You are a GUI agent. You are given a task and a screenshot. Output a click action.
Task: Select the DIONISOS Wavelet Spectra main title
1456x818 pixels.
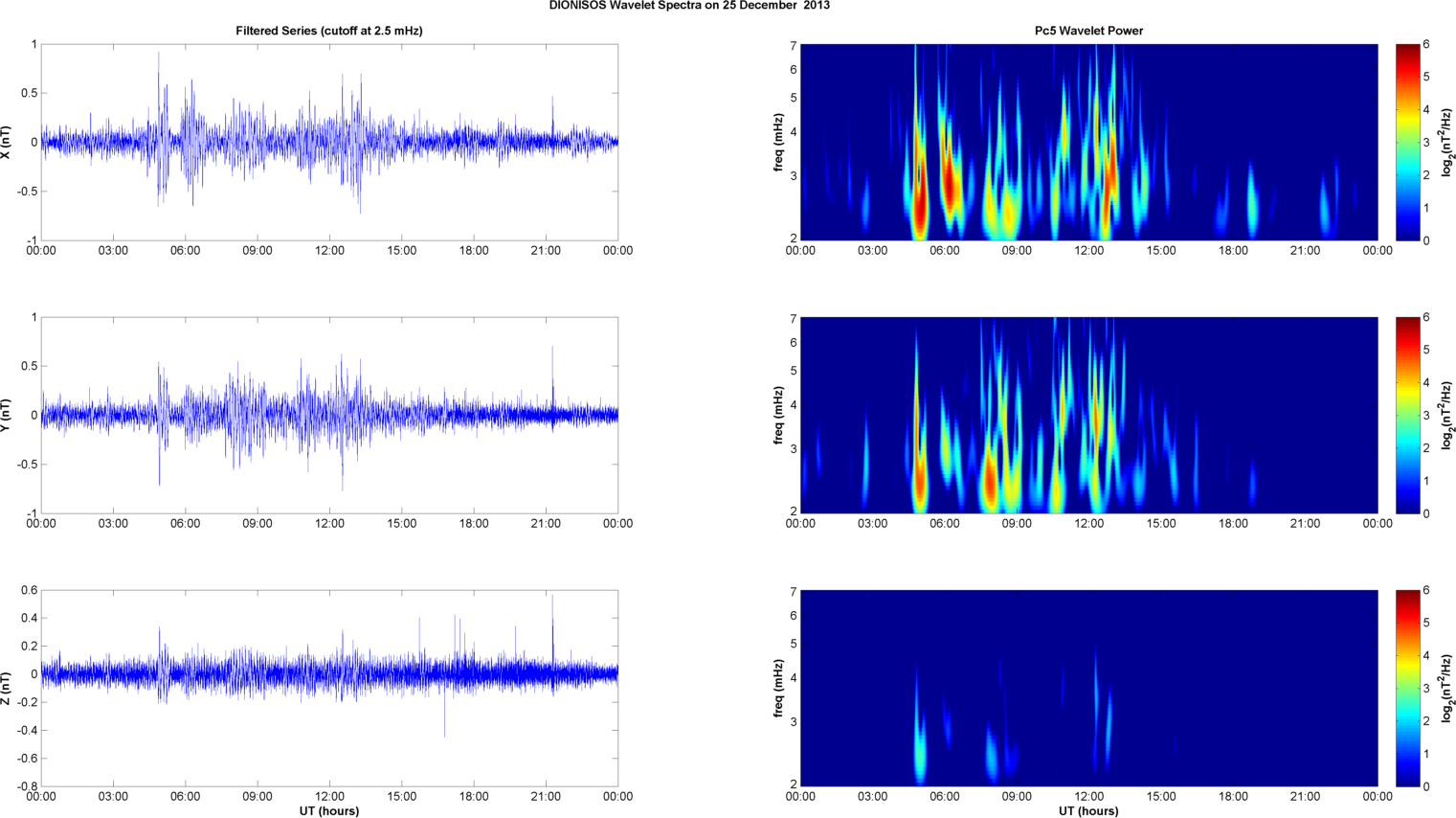tap(689, 5)
